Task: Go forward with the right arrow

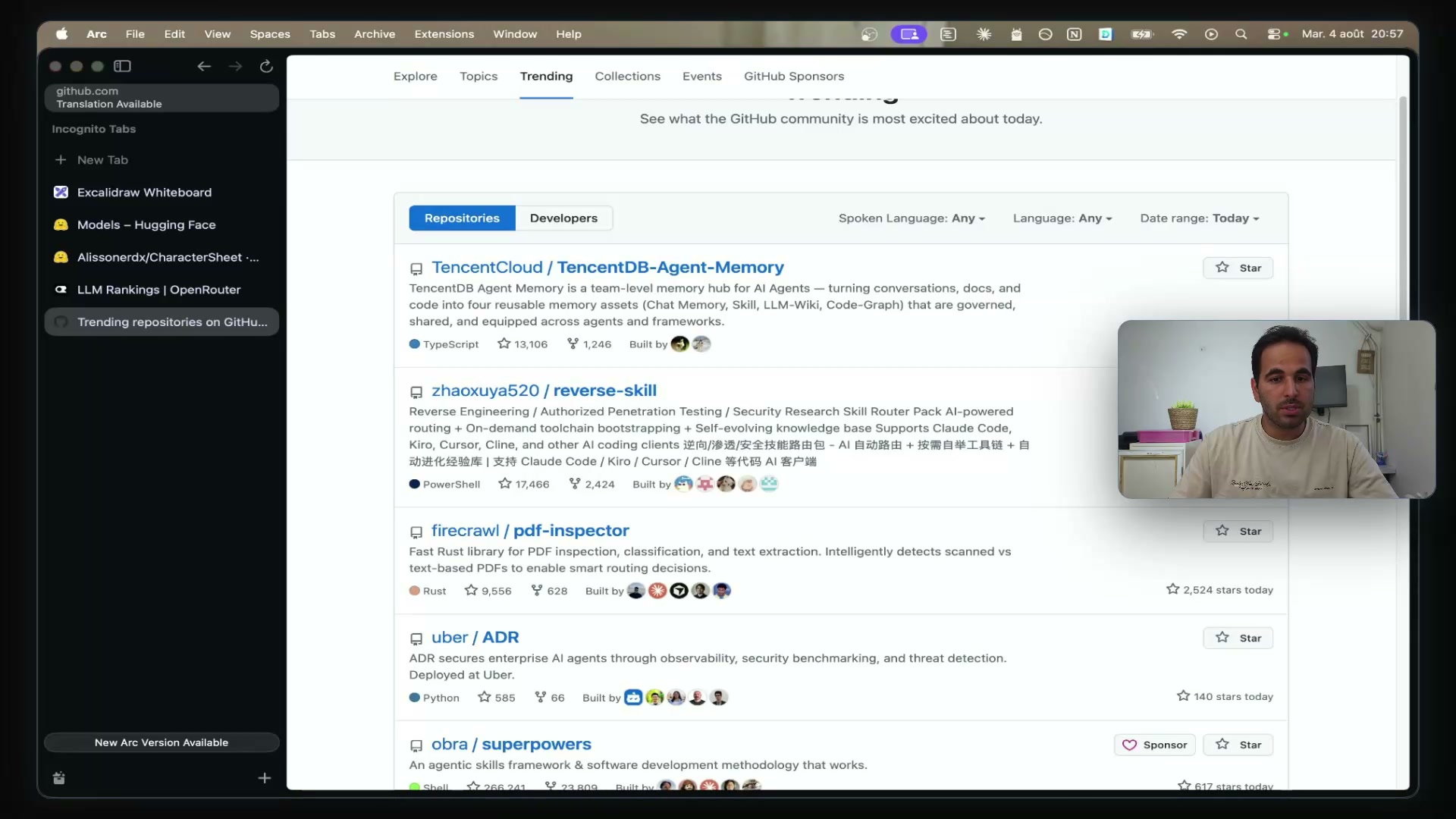Action: tap(235, 66)
